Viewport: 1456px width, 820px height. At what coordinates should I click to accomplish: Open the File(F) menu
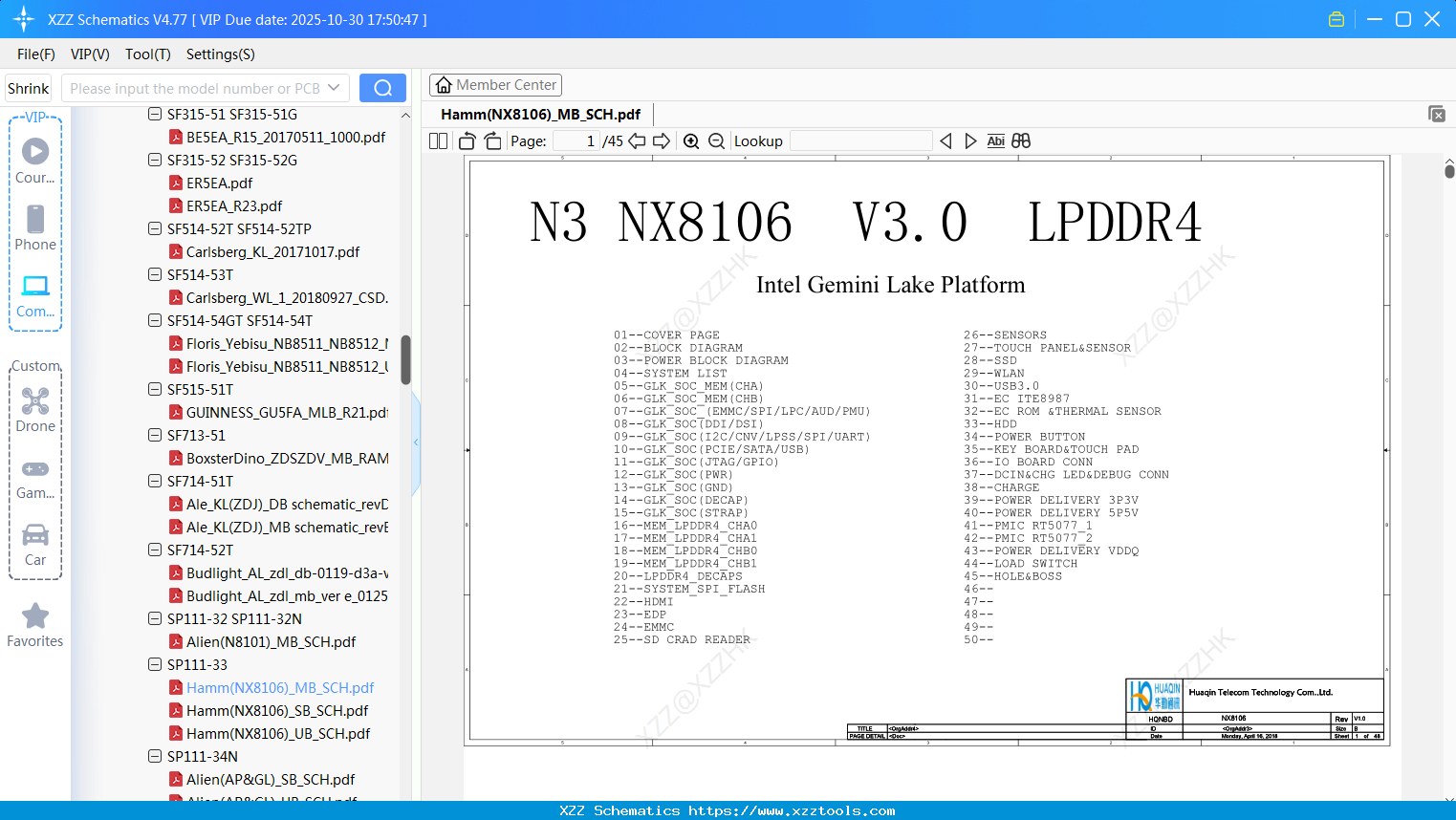click(x=36, y=54)
